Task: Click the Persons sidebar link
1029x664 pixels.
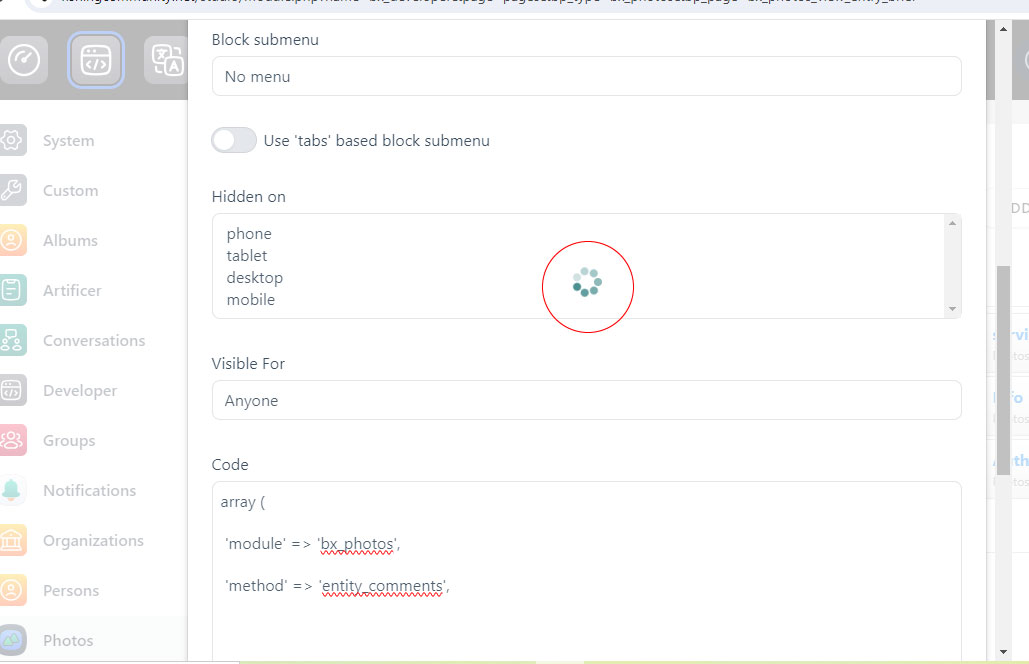Action: pos(71,591)
